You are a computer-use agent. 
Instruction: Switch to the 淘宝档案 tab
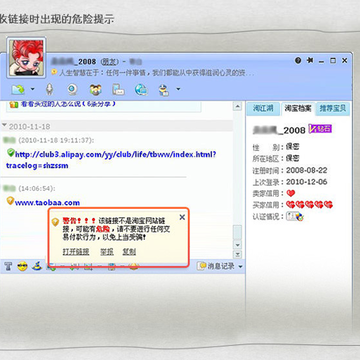coord(298,108)
